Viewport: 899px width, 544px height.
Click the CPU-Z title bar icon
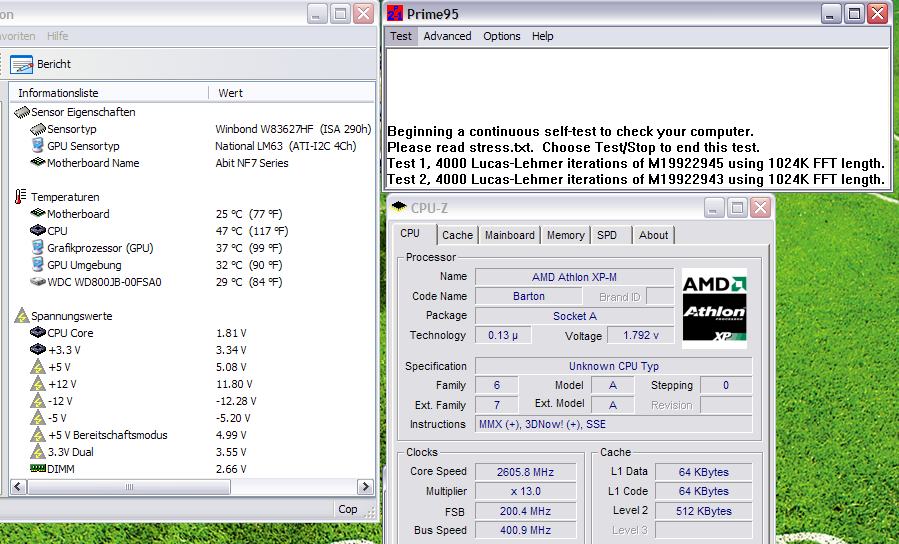398,207
